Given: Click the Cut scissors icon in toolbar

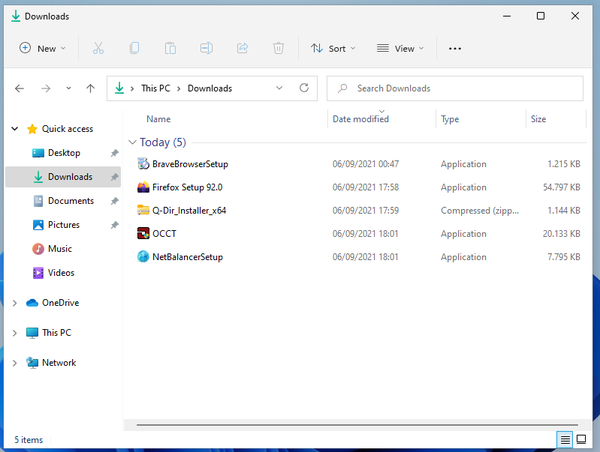Looking at the screenshot, I should pos(98,48).
